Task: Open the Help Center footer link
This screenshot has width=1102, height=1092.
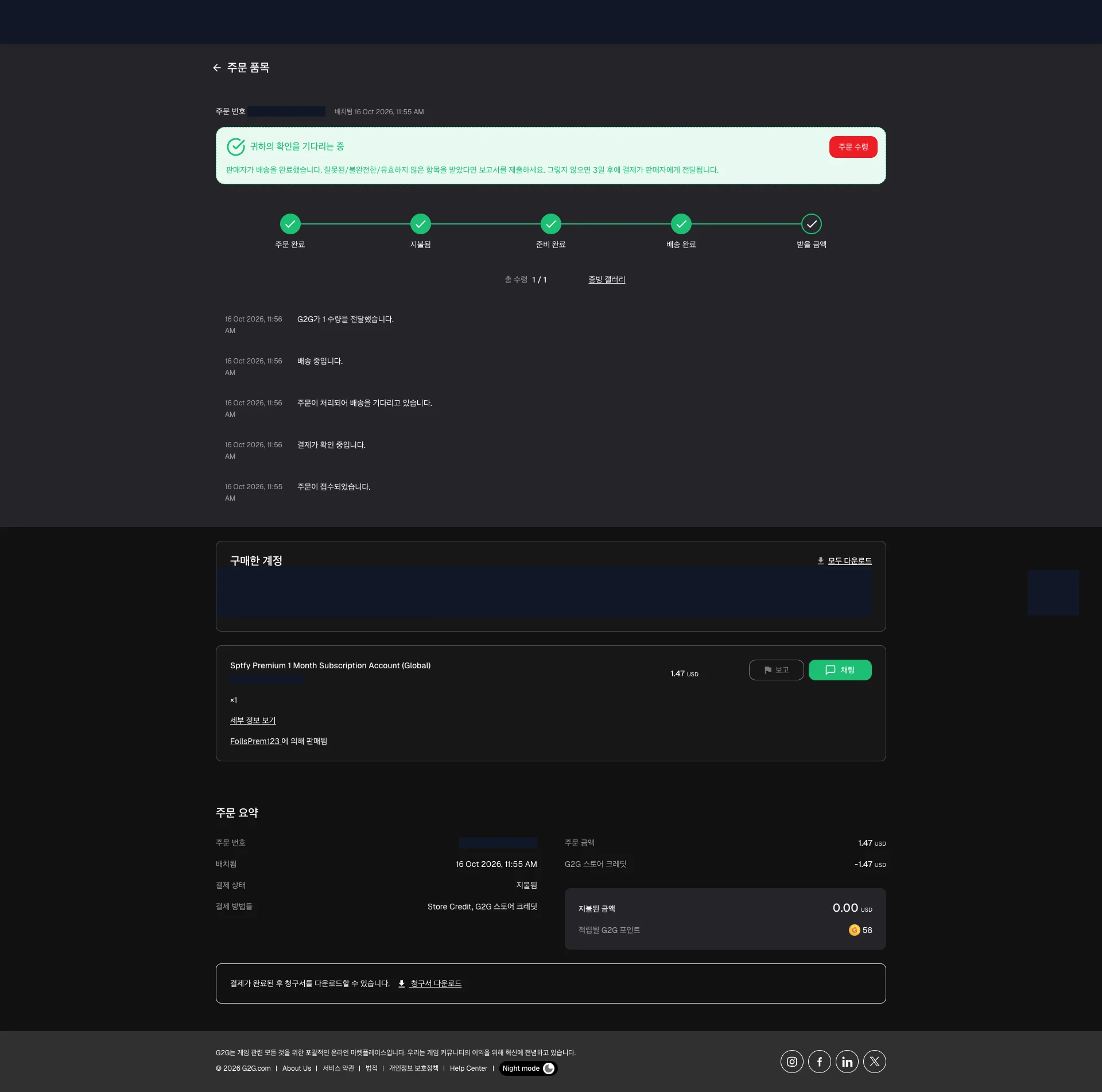Action: click(x=468, y=1068)
